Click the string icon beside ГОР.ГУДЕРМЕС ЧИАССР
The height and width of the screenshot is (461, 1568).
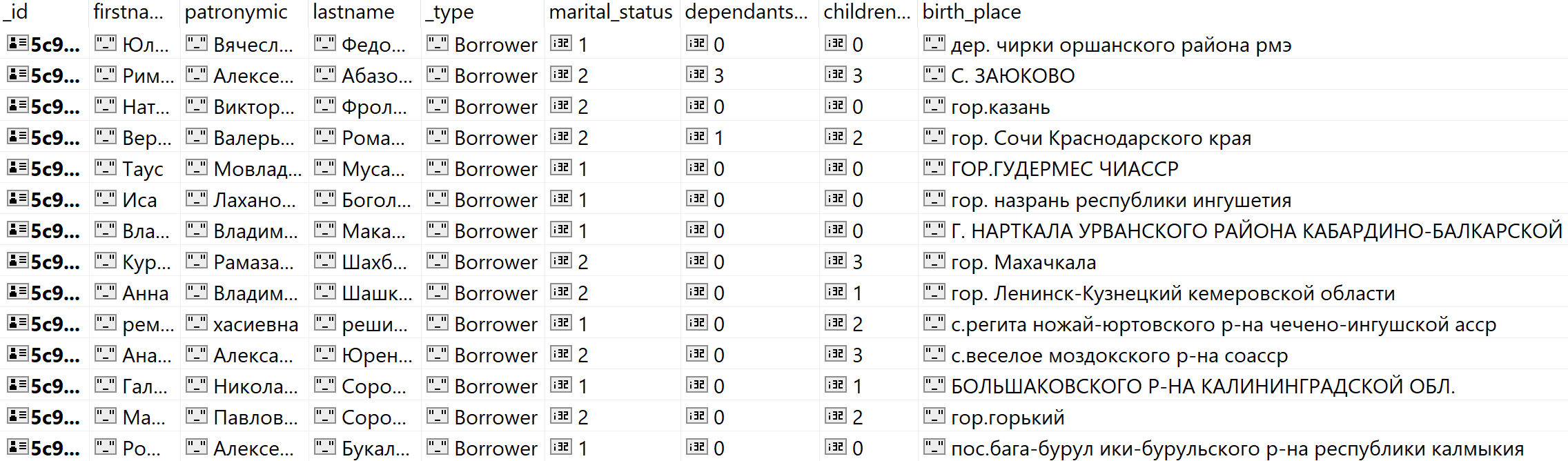(934, 168)
